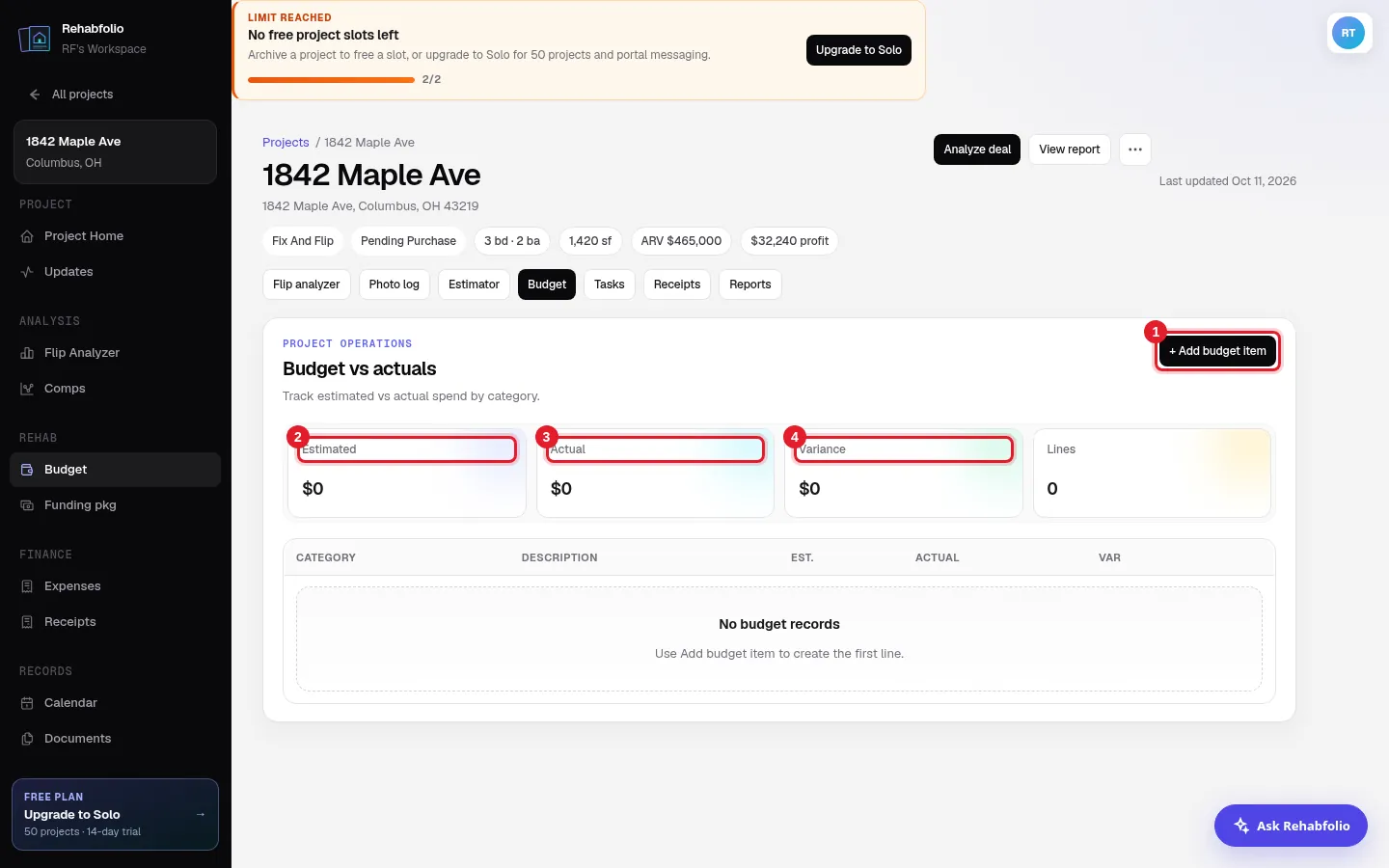Follow the Projects breadcrumb link
The height and width of the screenshot is (868, 1389).
click(x=286, y=143)
